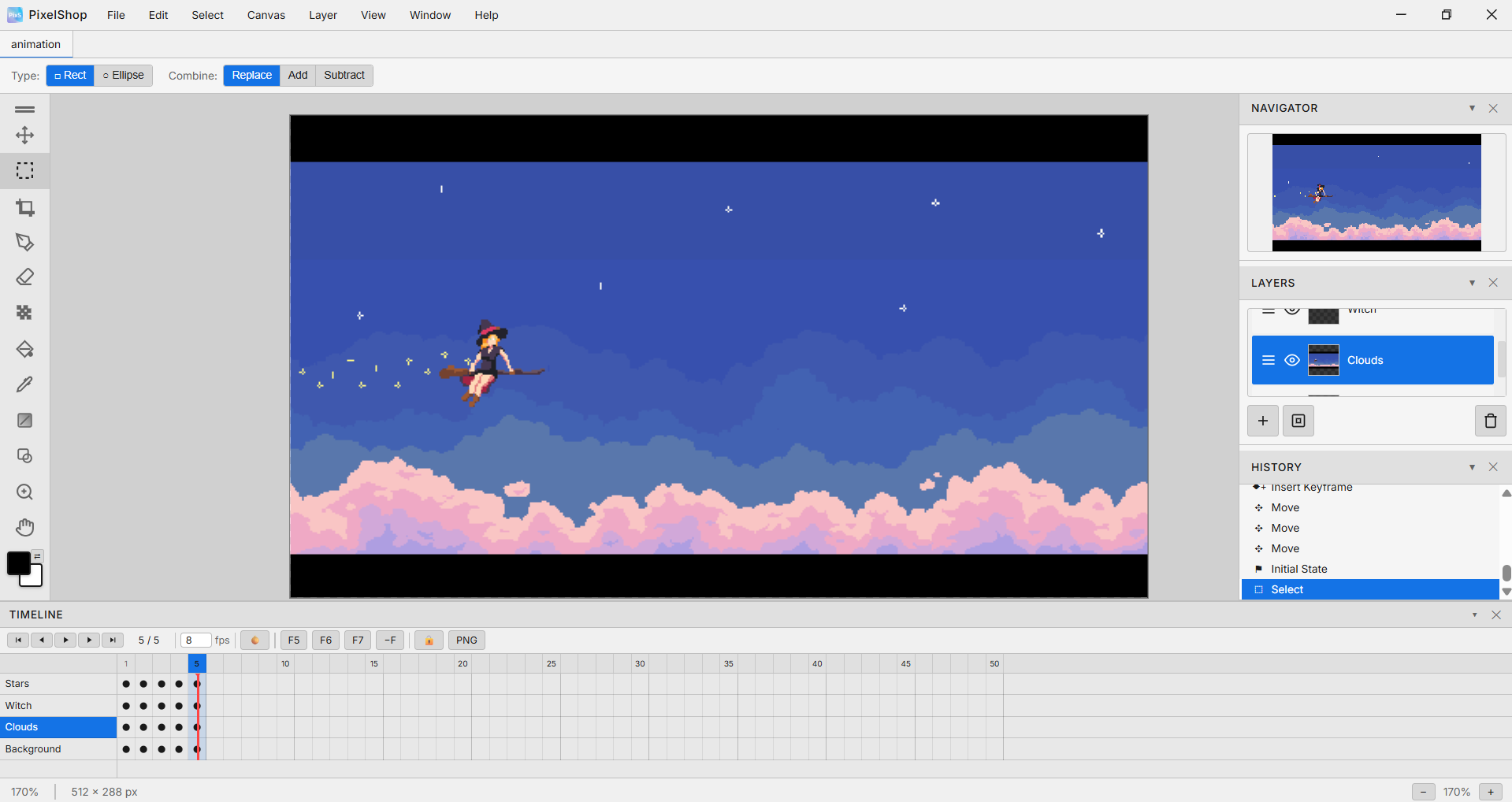Toggle onion skinning in the timeline
Image resolution: width=1512 pixels, height=802 pixels.
pos(254,640)
